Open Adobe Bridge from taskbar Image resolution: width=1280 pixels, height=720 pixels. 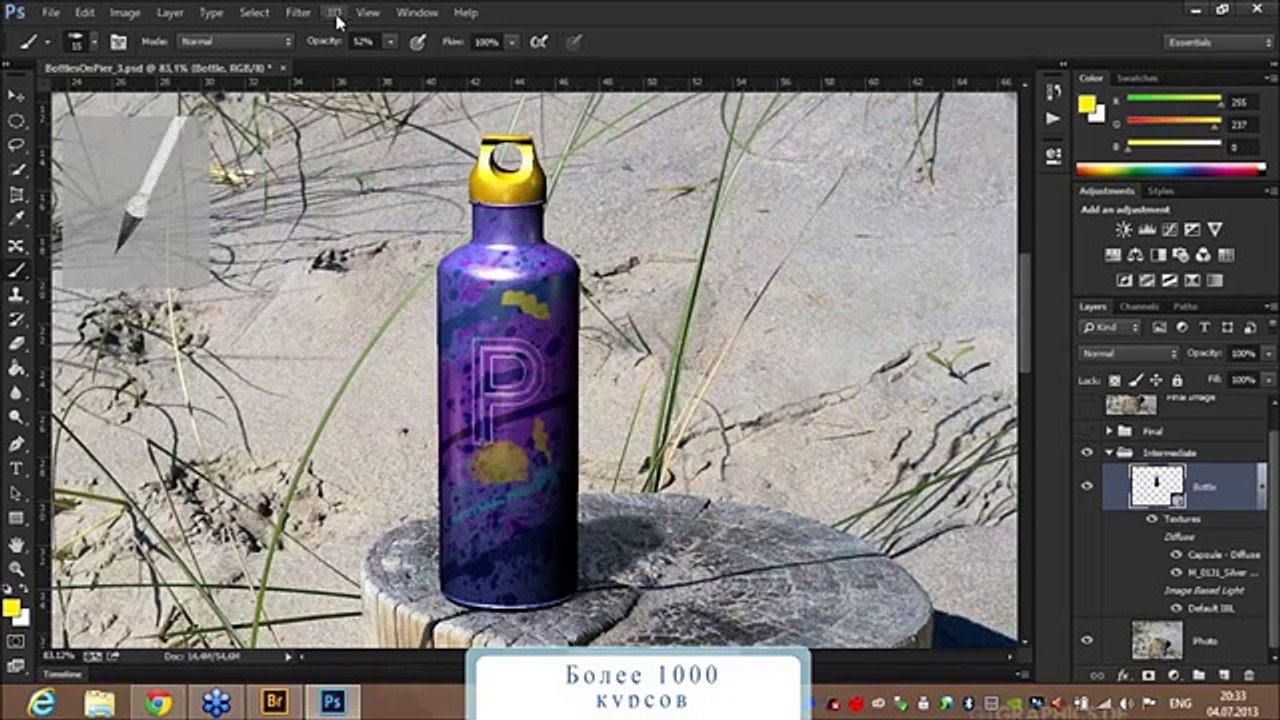pyautogui.click(x=274, y=703)
